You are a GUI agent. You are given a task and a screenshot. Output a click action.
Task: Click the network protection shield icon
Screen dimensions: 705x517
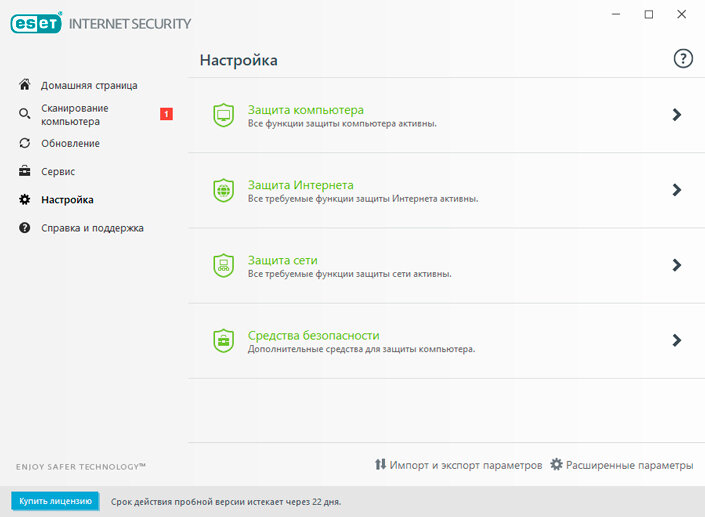click(223, 265)
